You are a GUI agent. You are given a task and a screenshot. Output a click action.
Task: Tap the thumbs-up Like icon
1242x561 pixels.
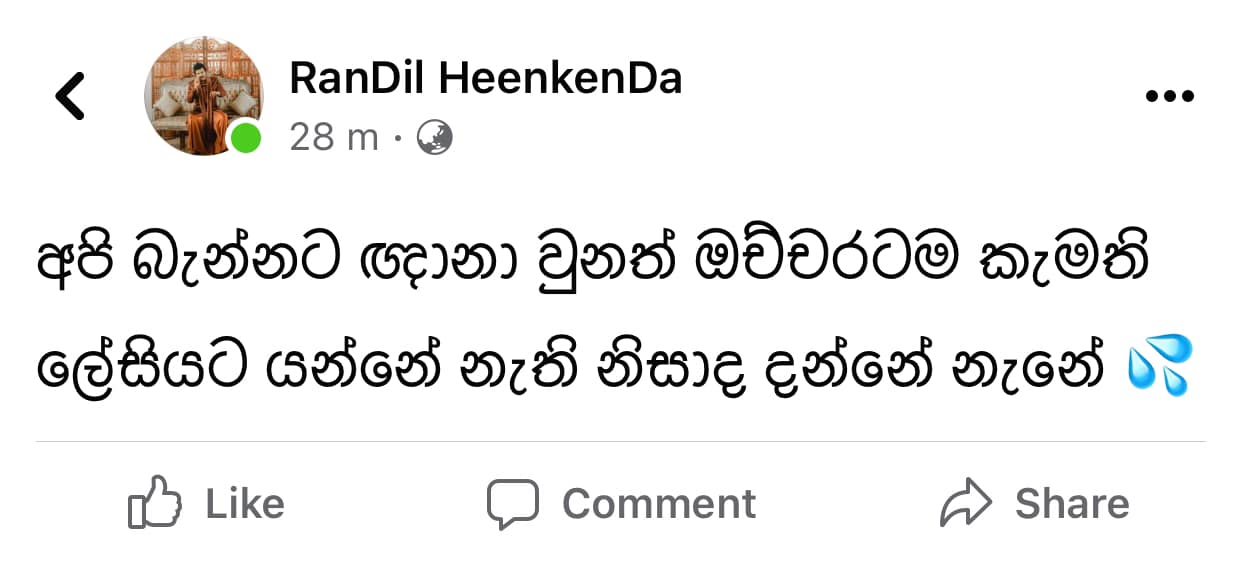click(155, 502)
